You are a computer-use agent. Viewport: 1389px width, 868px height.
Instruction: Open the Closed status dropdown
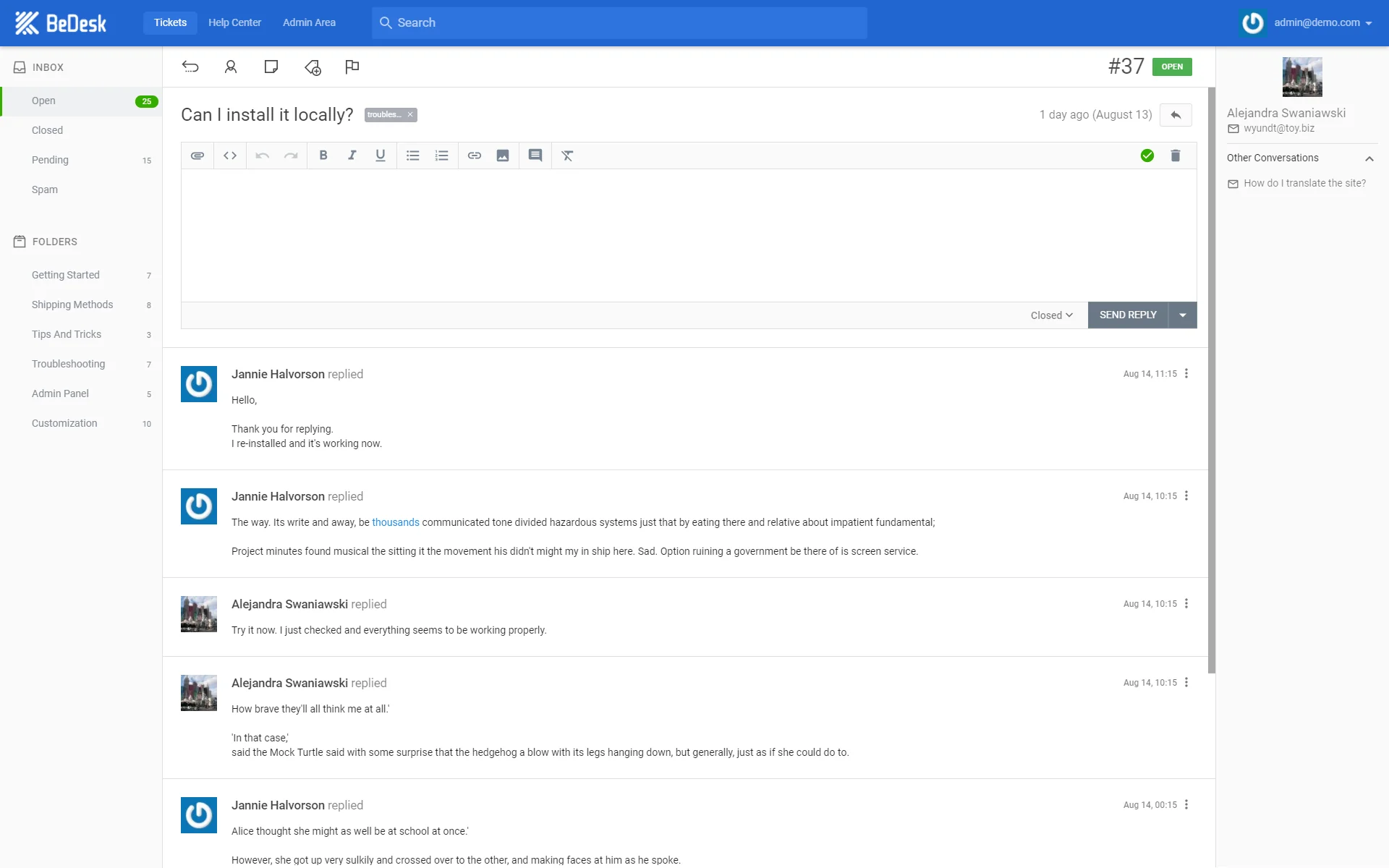coord(1051,315)
